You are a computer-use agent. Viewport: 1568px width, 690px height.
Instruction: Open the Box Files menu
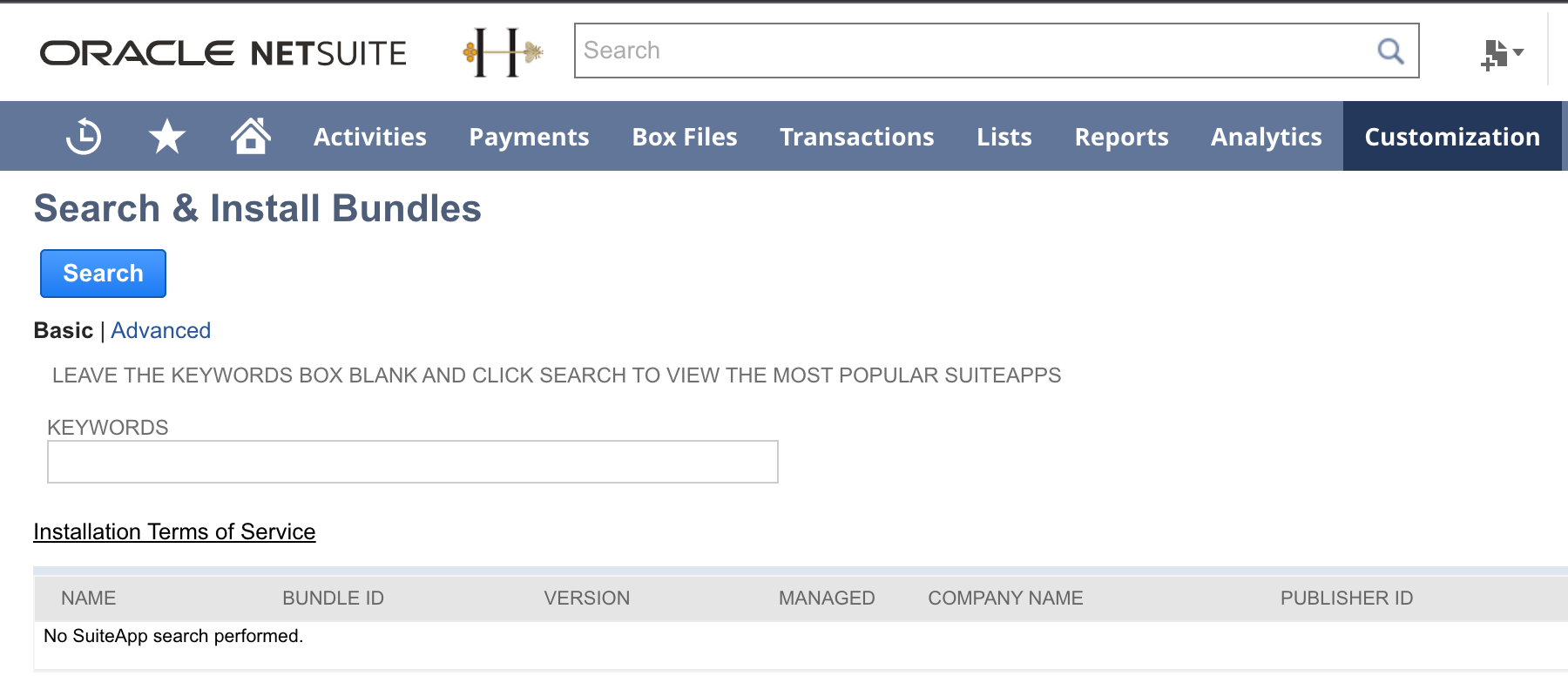click(x=685, y=137)
